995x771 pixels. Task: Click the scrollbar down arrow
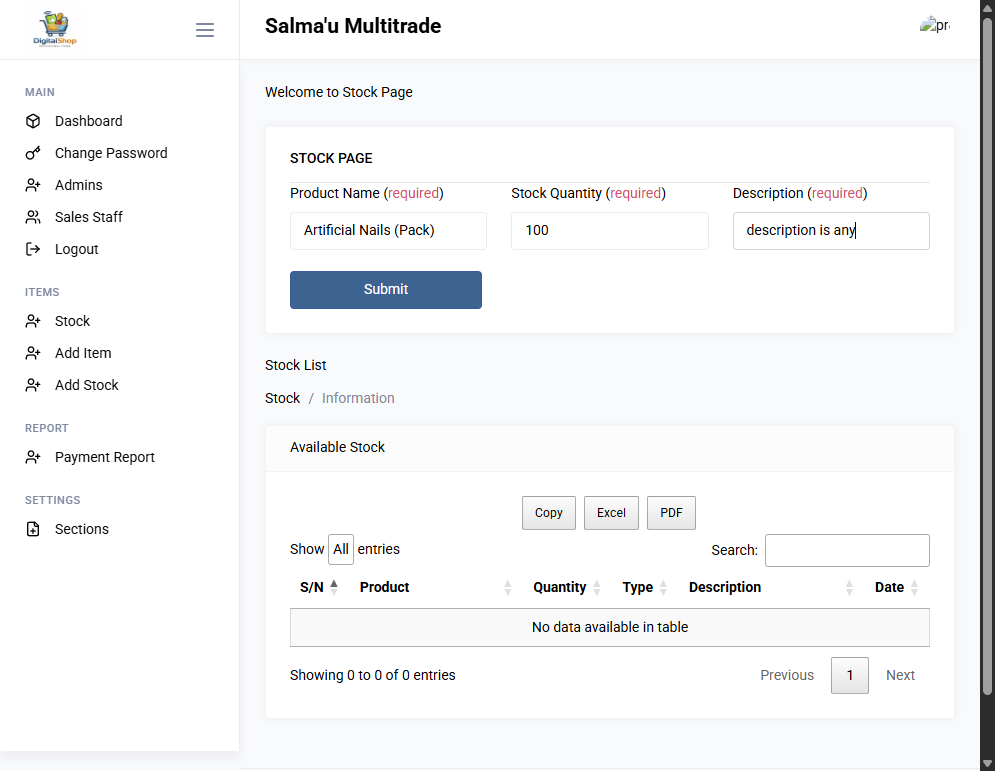point(987,763)
